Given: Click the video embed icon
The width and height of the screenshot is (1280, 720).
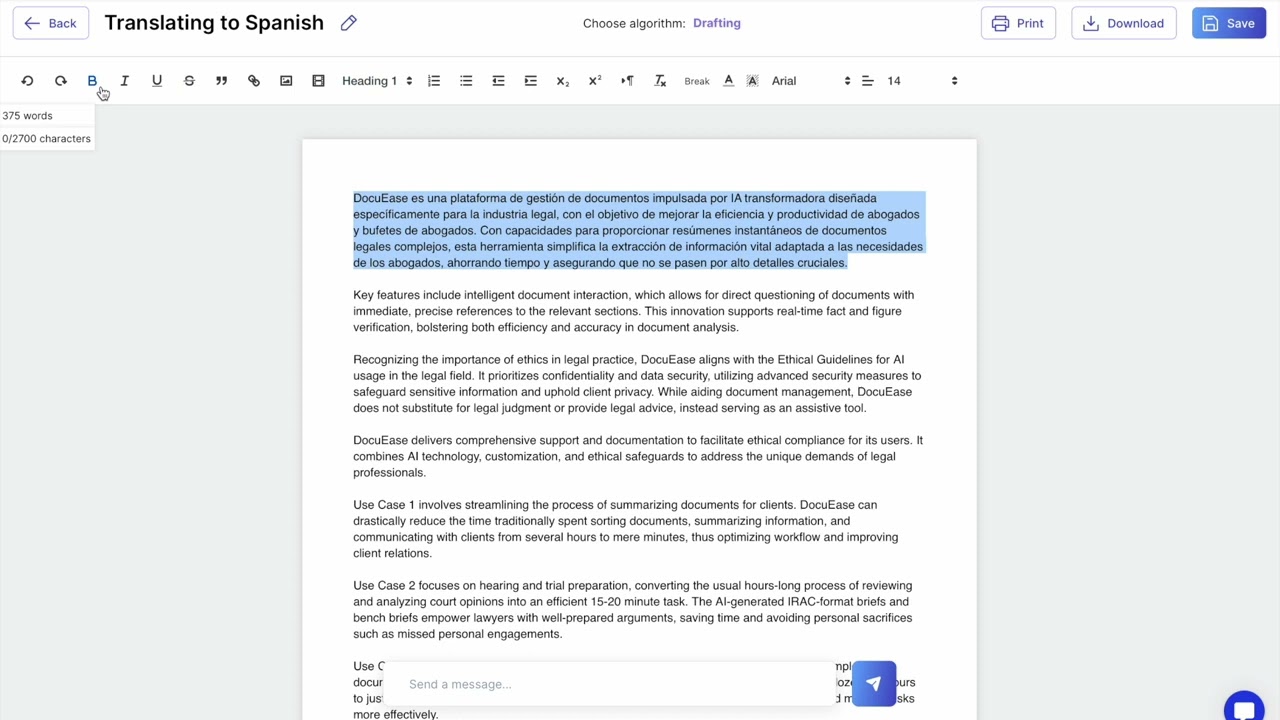Looking at the screenshot, I should point(318,81).
